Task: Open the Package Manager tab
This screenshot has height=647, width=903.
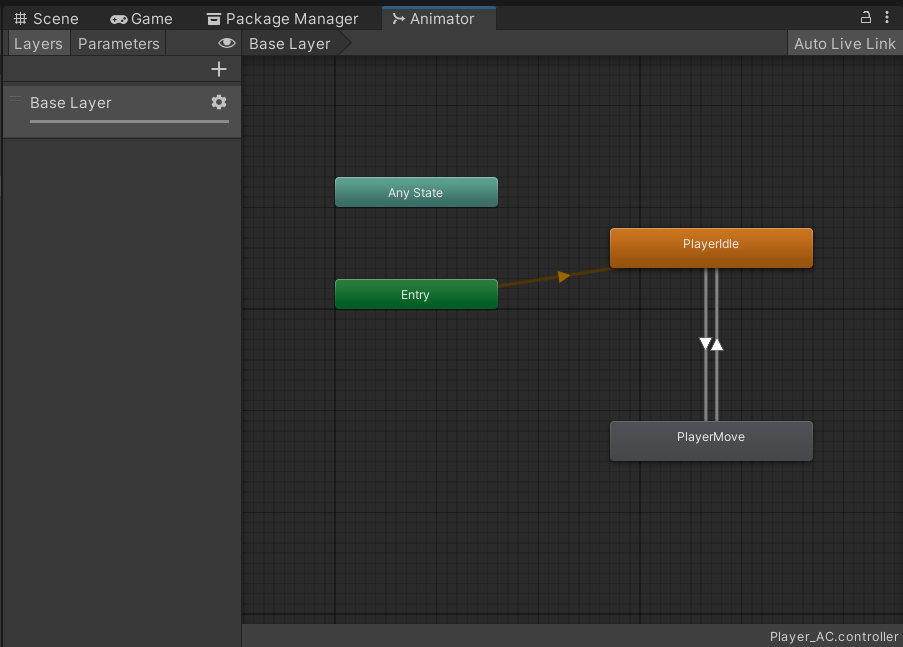Action: 282,18
